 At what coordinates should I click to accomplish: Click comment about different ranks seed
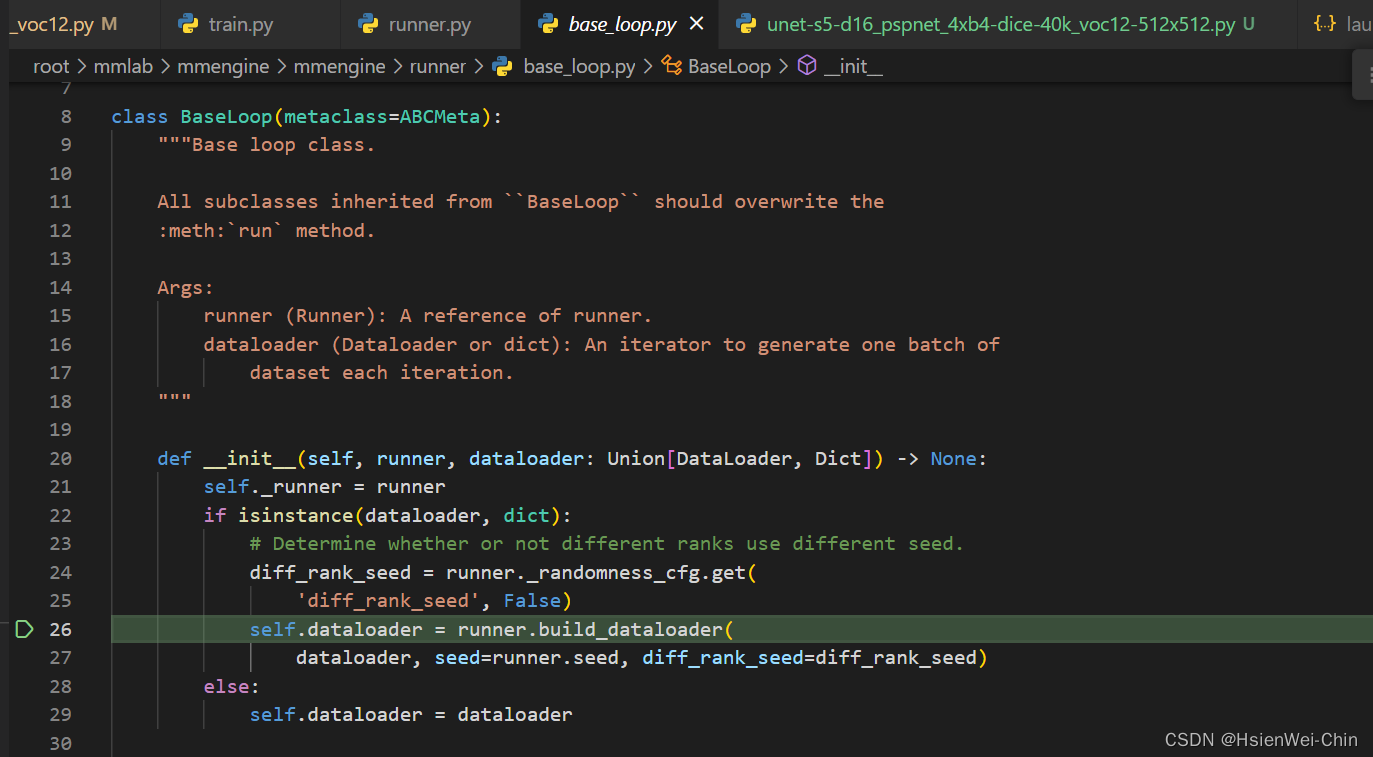click(x=607, y=543)
